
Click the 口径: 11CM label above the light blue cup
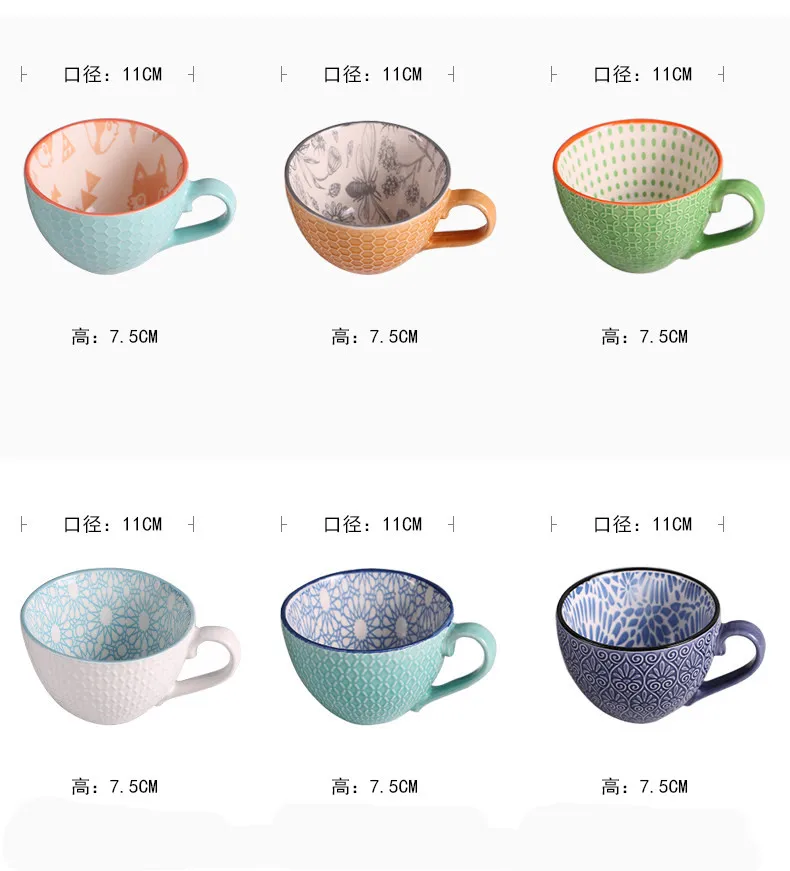coord(113,74)
